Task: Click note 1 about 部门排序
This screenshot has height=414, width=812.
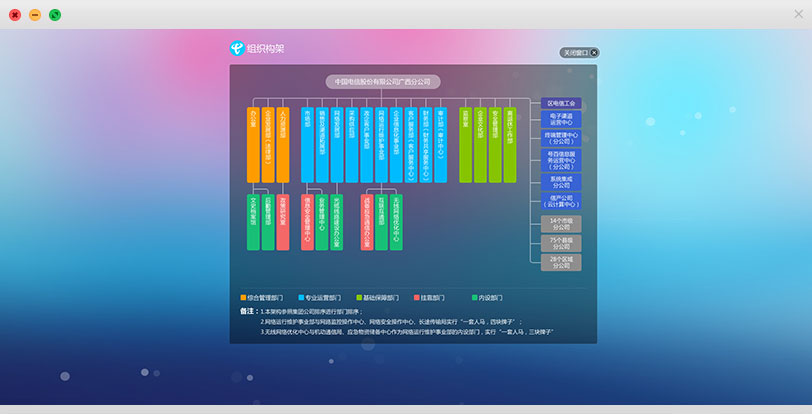Action: point(312,312)
